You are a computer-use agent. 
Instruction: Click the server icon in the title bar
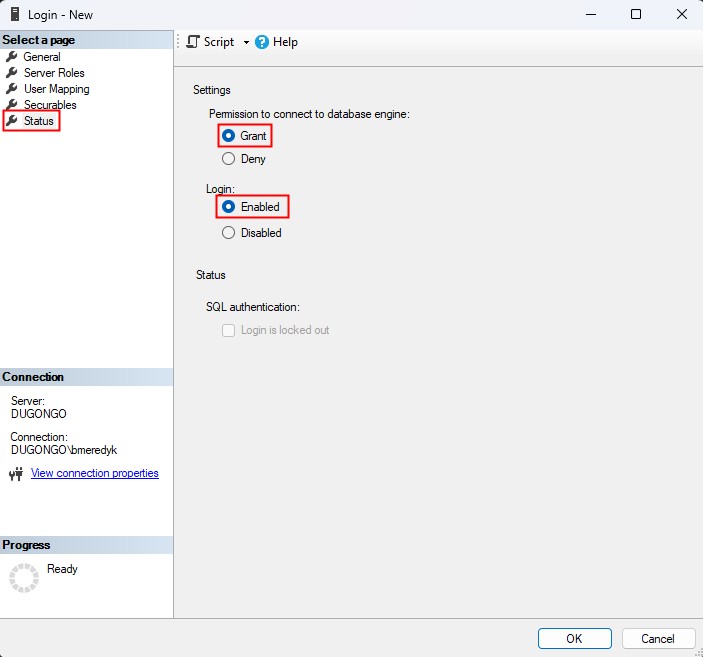15,14
